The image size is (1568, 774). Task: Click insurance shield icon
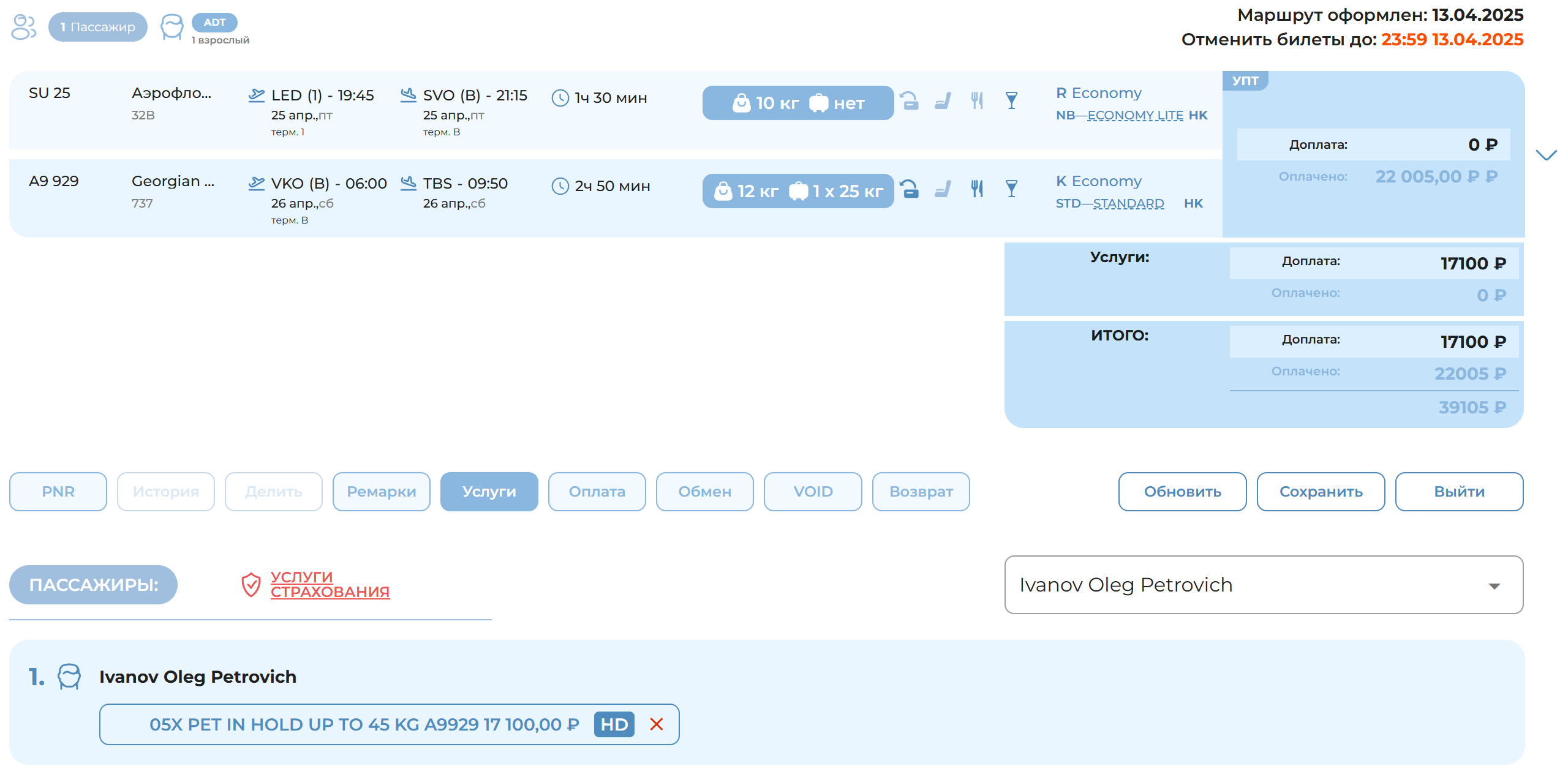tap(251, 585)
